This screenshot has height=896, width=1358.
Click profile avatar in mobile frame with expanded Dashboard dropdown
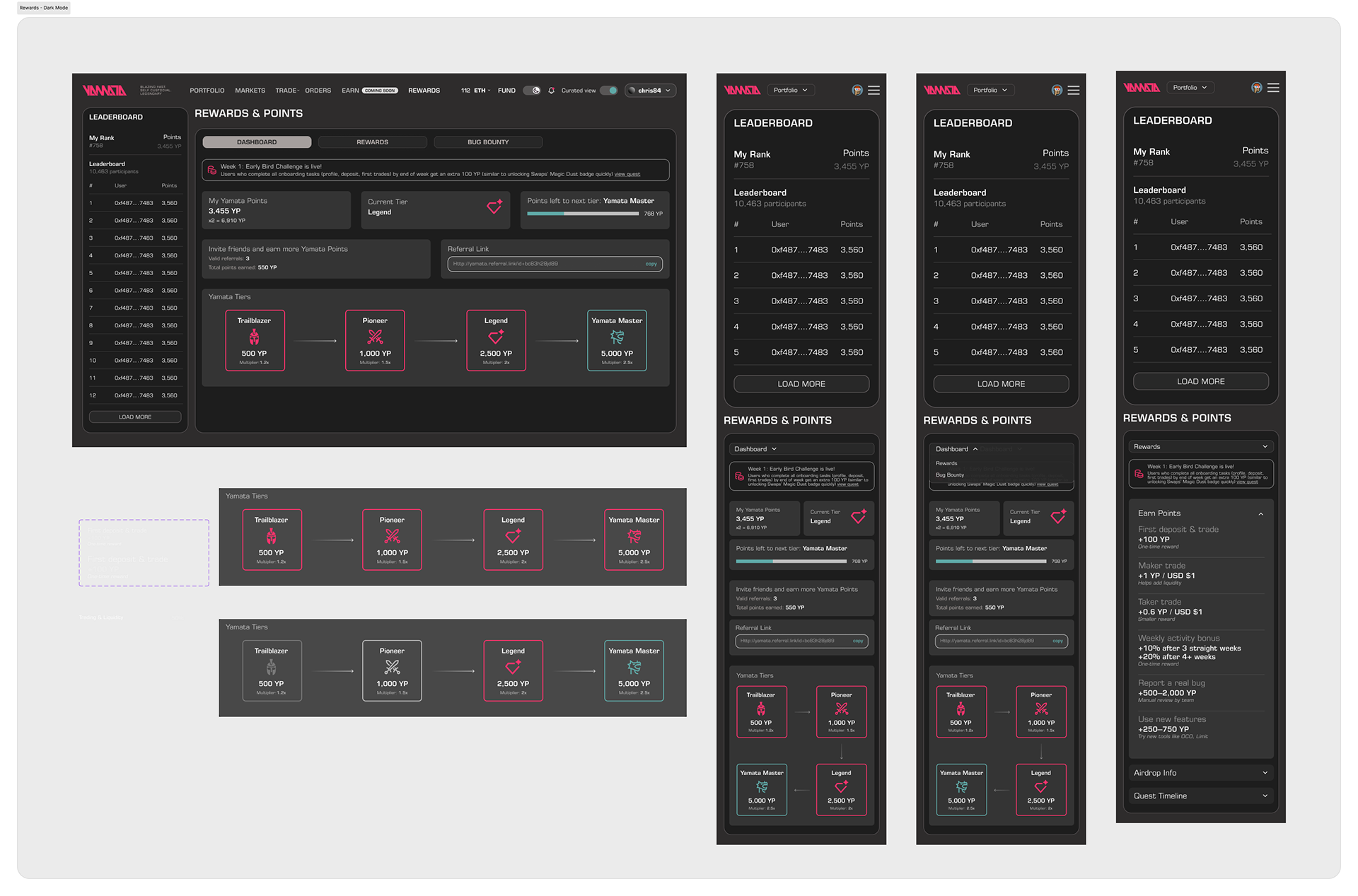pyautogui.click(x=1057, y=91)
